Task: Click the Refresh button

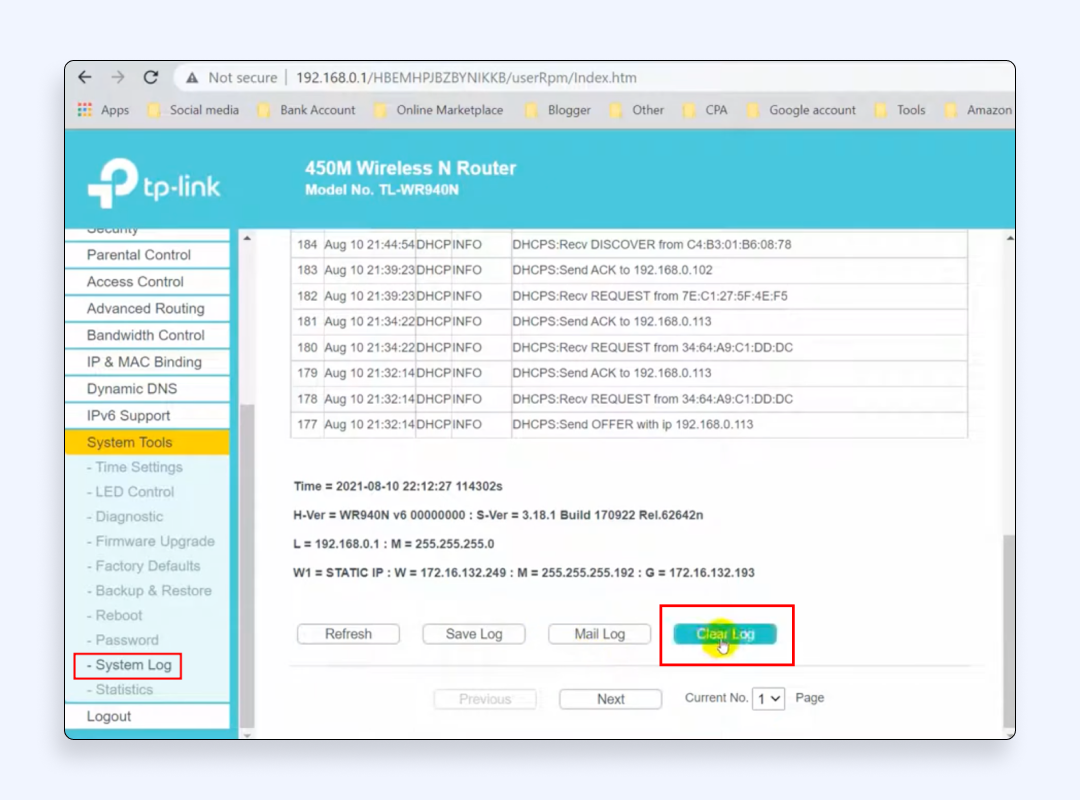Action: tap(348, 634)
